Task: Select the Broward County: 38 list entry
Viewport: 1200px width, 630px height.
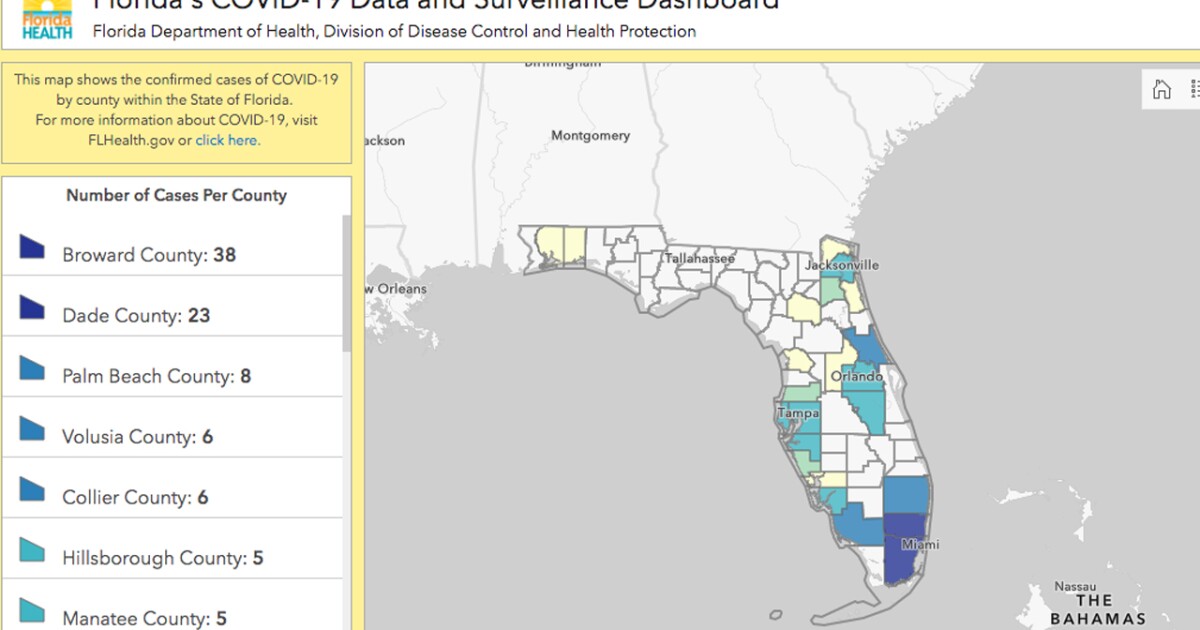Action: [x=150, y=254]
